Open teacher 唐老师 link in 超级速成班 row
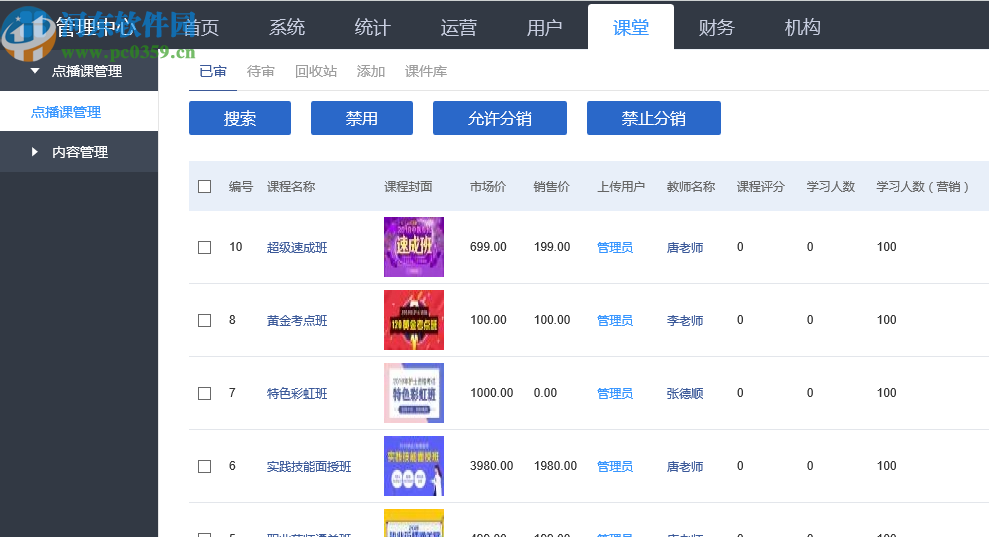 (x=685, y=247)
